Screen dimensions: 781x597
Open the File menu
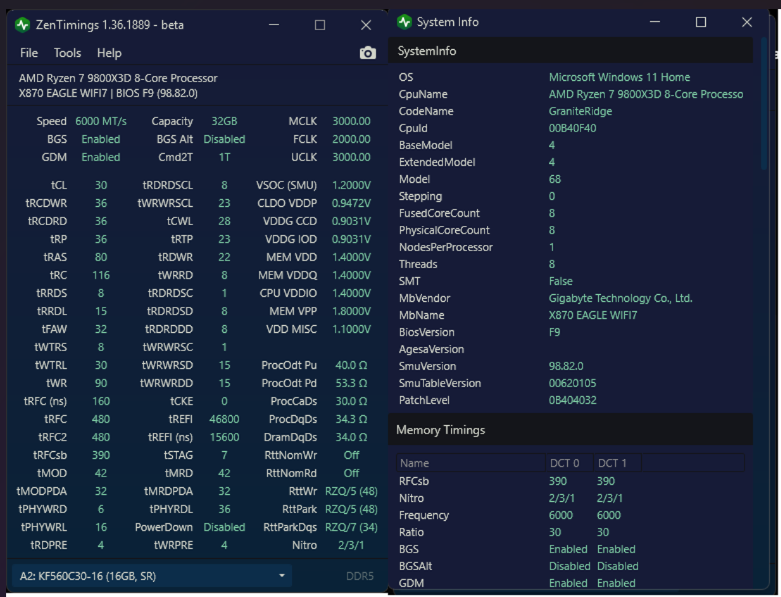tap(29, 53)
